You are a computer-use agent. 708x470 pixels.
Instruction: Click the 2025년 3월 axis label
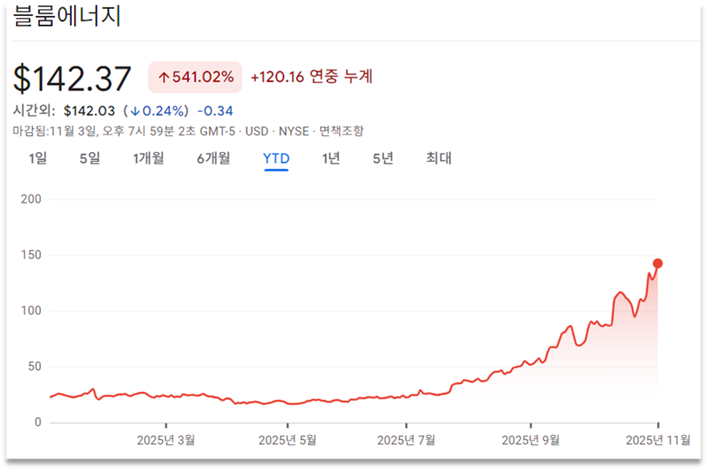pos(166,439)
